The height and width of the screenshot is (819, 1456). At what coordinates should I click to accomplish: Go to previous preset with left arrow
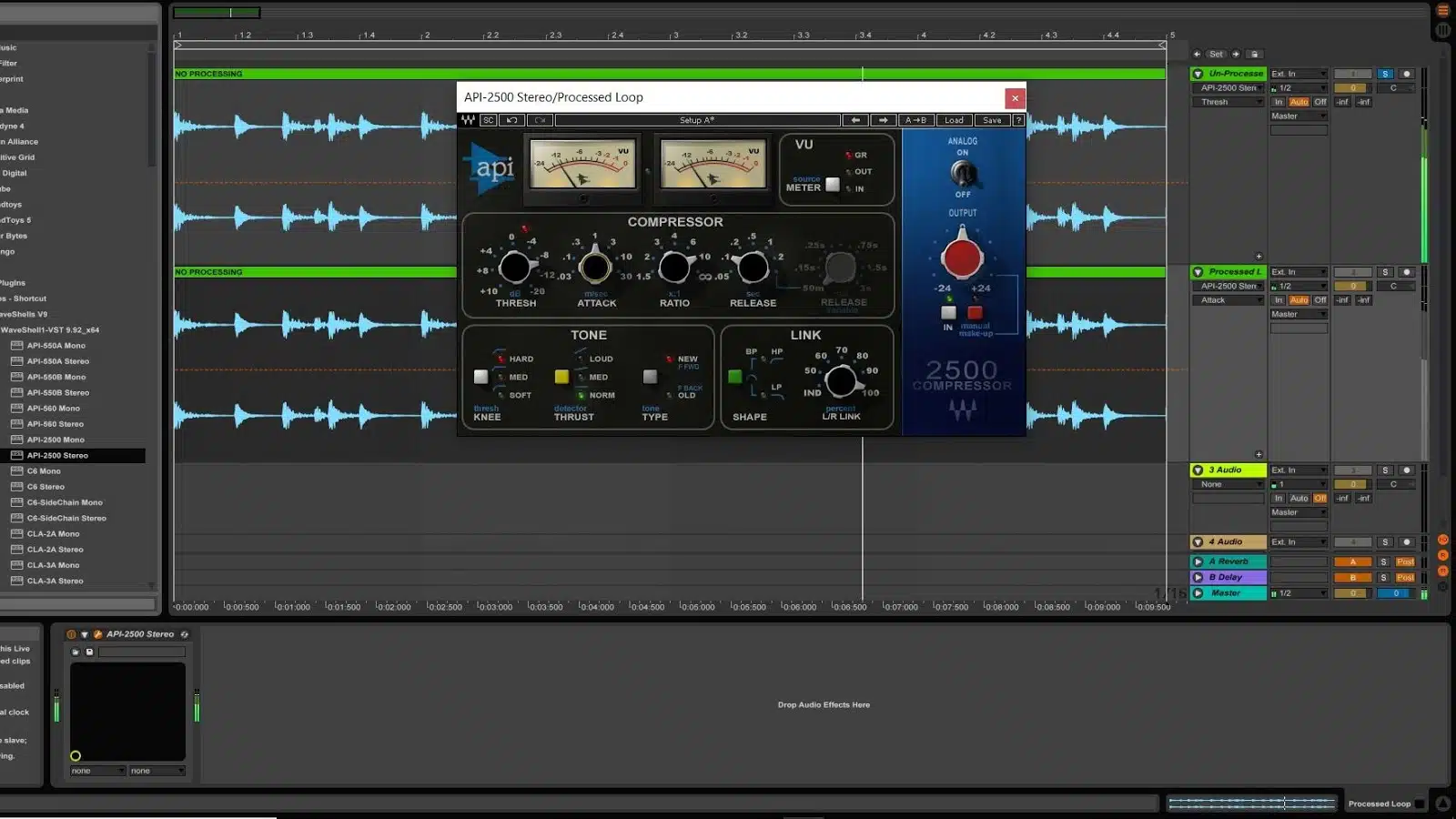[855, 120]
